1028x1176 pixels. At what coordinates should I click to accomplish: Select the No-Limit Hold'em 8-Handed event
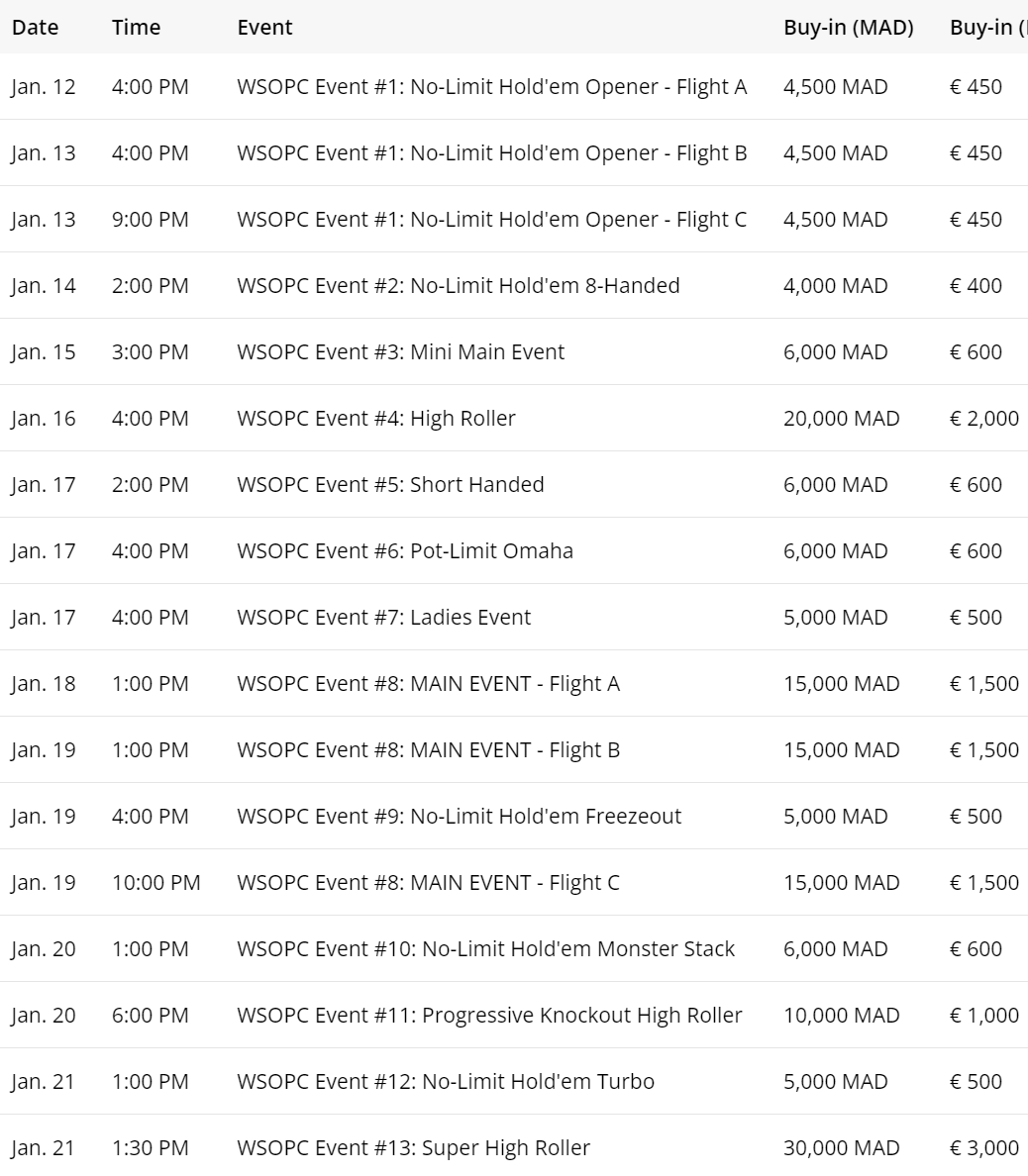pyautogui.click(x=458, y=286)
